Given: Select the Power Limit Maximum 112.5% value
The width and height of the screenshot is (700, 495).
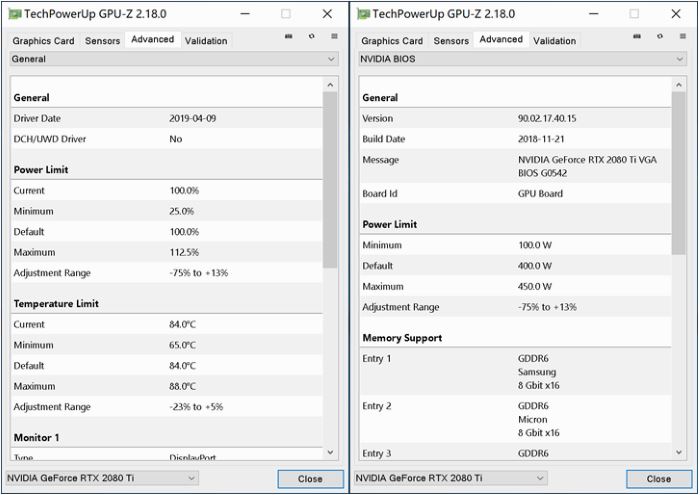Looking at the screenshot, I should click(x=184, y=252).
